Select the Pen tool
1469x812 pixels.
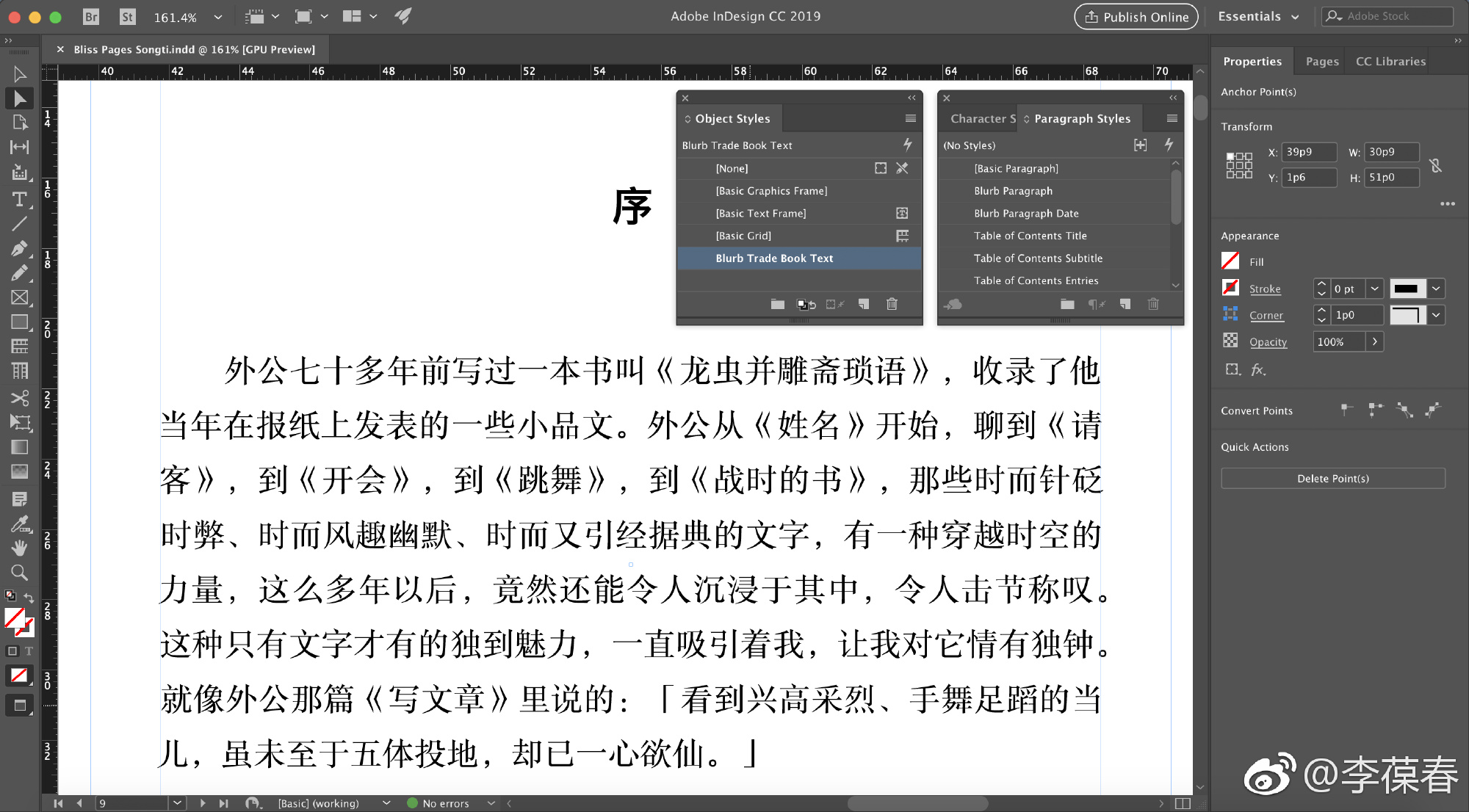tap(20, 248)
